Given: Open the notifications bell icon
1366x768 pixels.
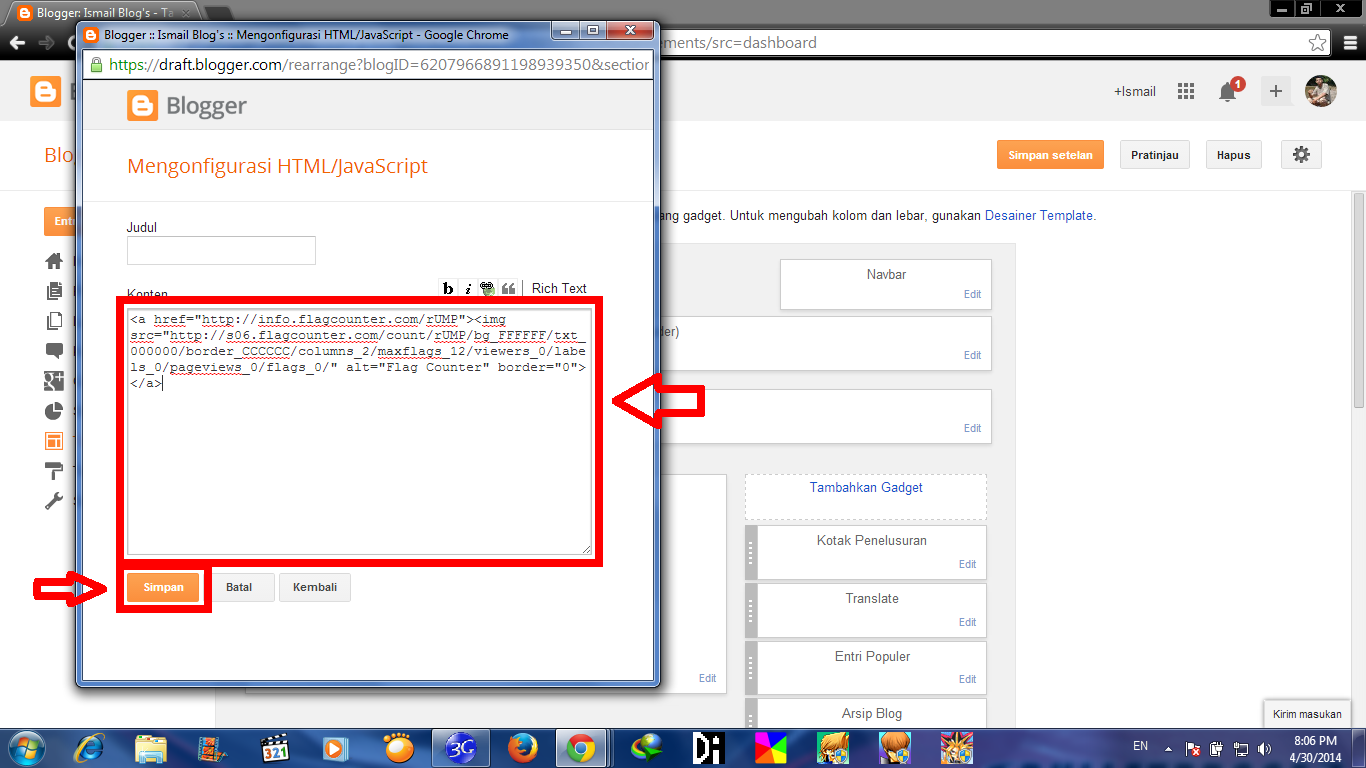Looking at the screenshot, I should 1228,91.
